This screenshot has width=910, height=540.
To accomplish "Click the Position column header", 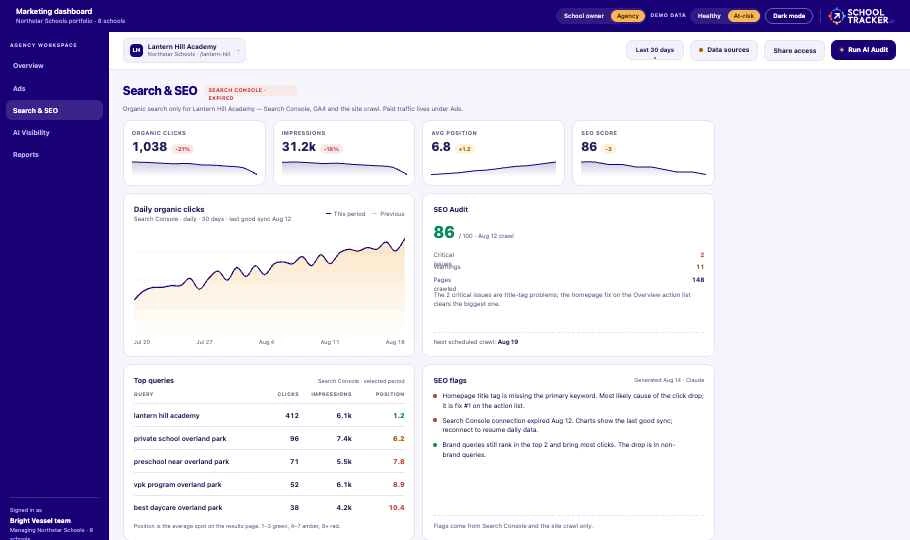I will click(x=390, y=394).
